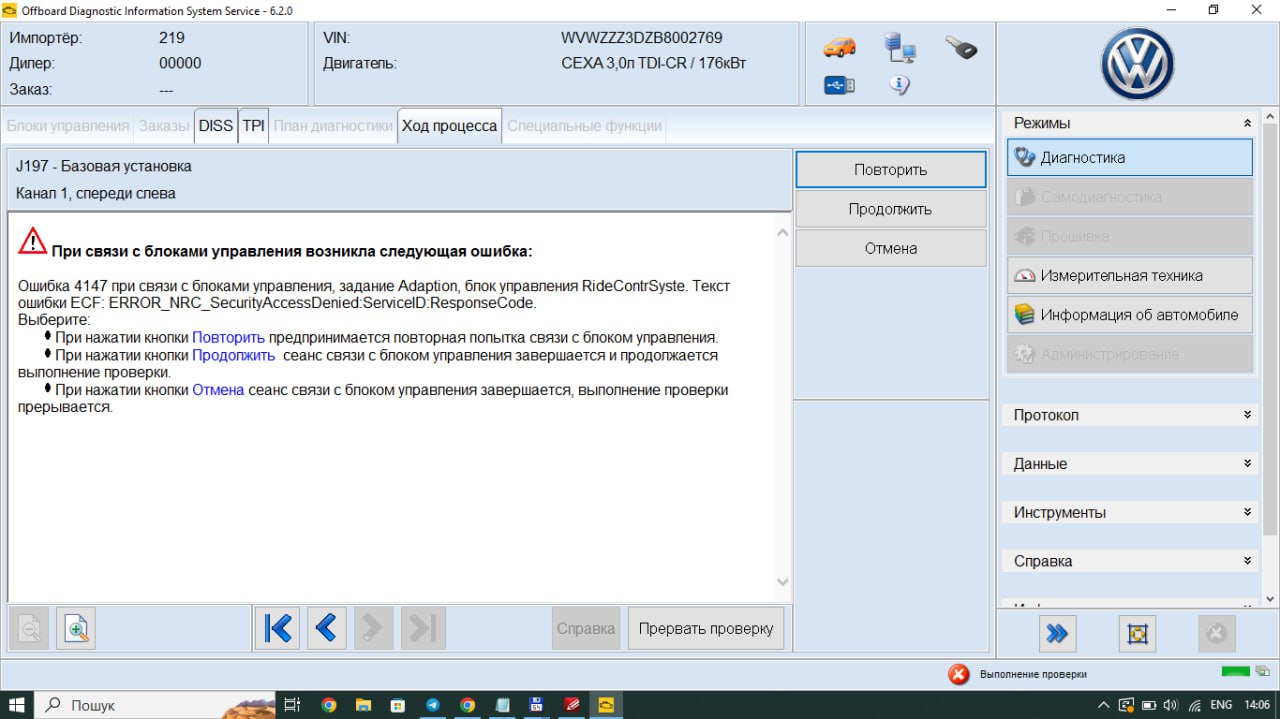Click the info speech bubble icon
This screenshot has height=719, width=1280.
pos(899,85)
